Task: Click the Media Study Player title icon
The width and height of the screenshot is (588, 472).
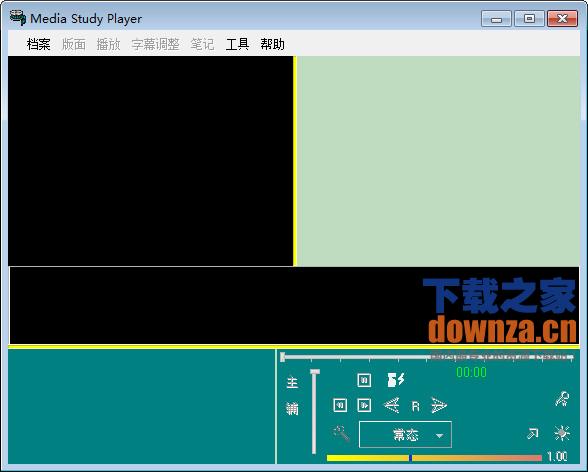Action: point(17,18)
